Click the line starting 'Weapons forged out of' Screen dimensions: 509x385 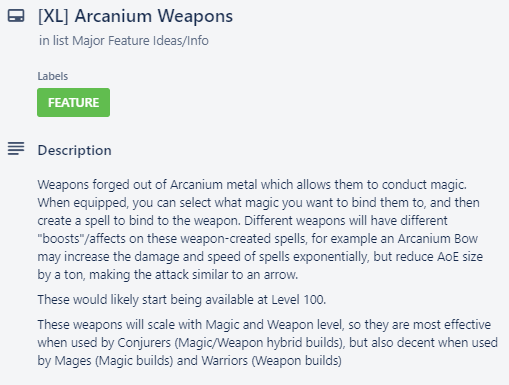252,185
